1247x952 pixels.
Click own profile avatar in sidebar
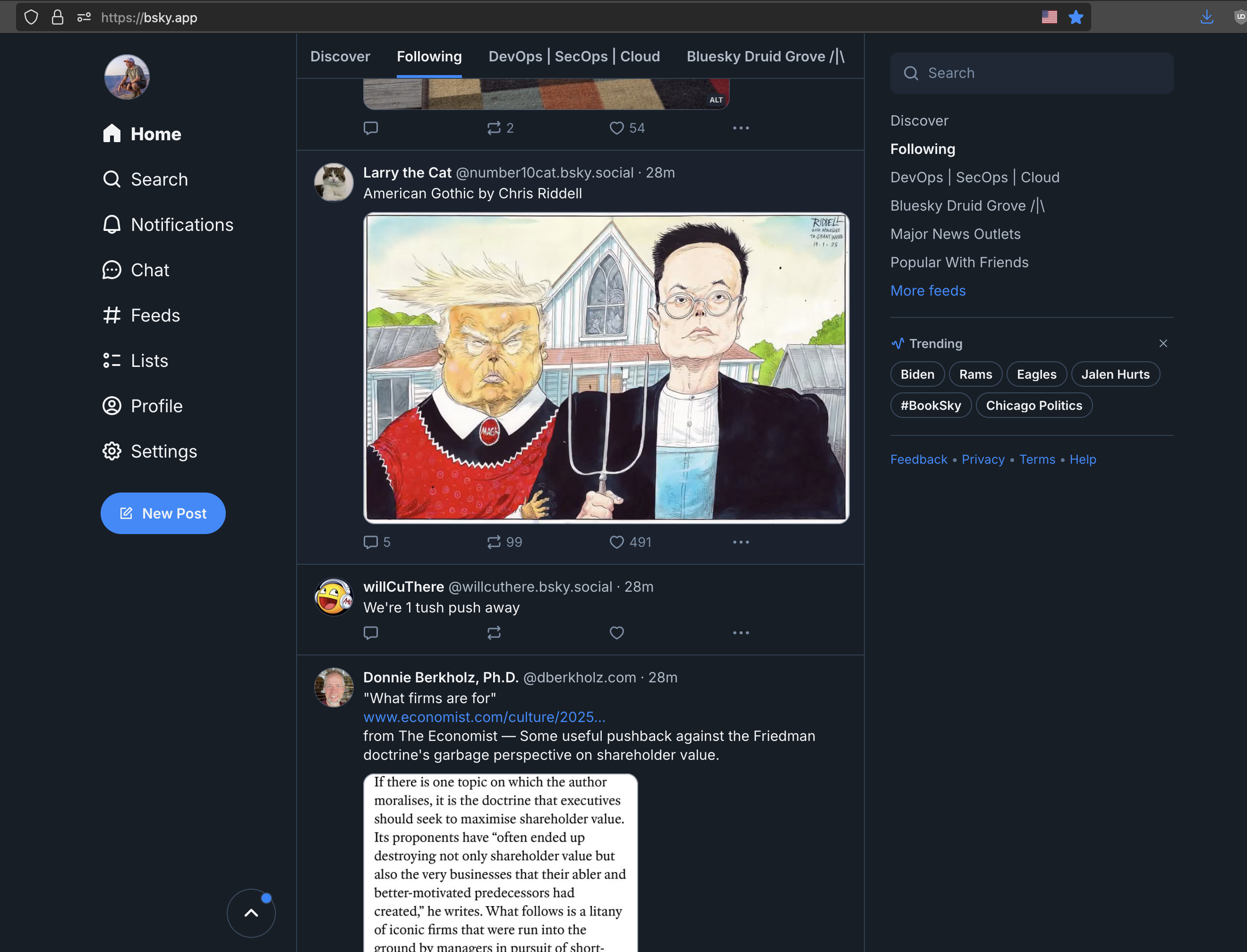[127, 77]
